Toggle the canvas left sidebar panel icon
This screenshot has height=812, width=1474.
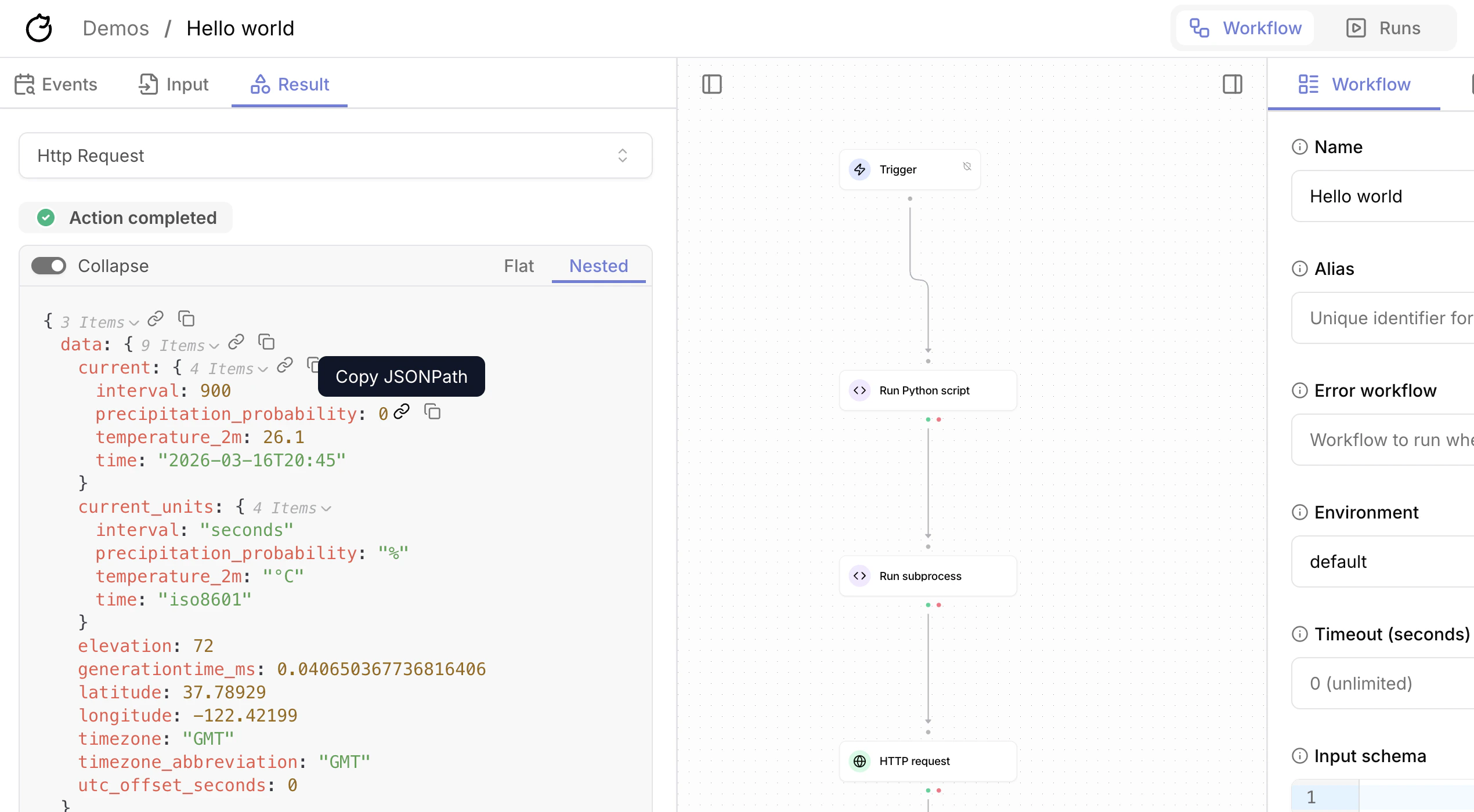click(x=712, y=84)
